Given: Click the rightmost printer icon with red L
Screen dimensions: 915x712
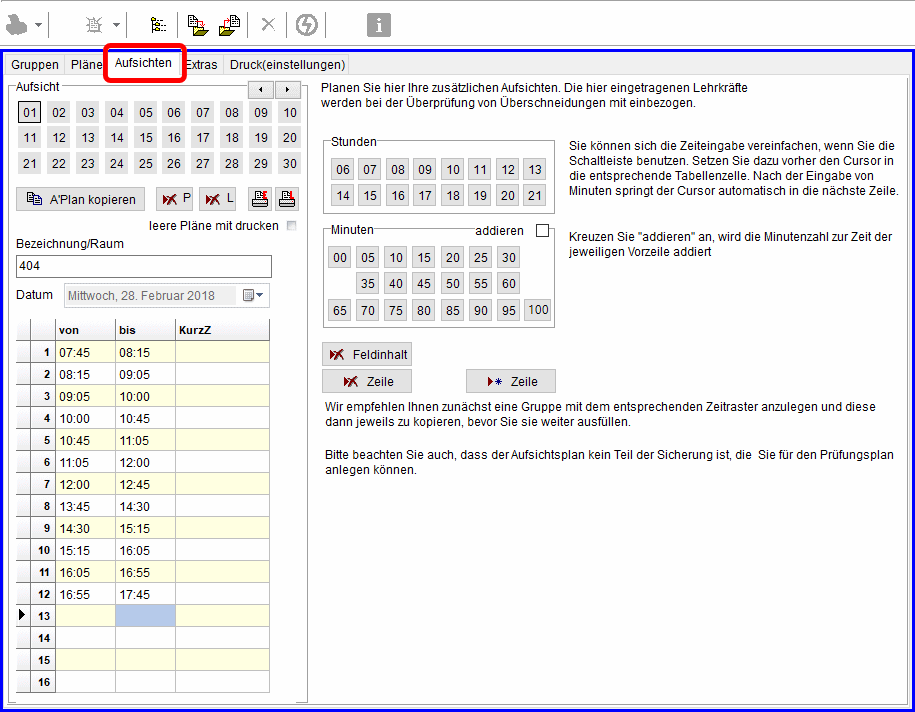Looking at the screenshot, I should coord(287,199).
